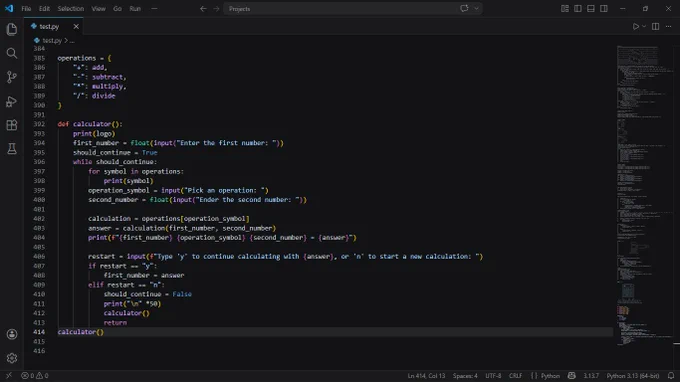Viewport: 680px width, 382px height.
Task: Open Copilot dropdown chevron in title bar
Action: [x=476, y=8]
